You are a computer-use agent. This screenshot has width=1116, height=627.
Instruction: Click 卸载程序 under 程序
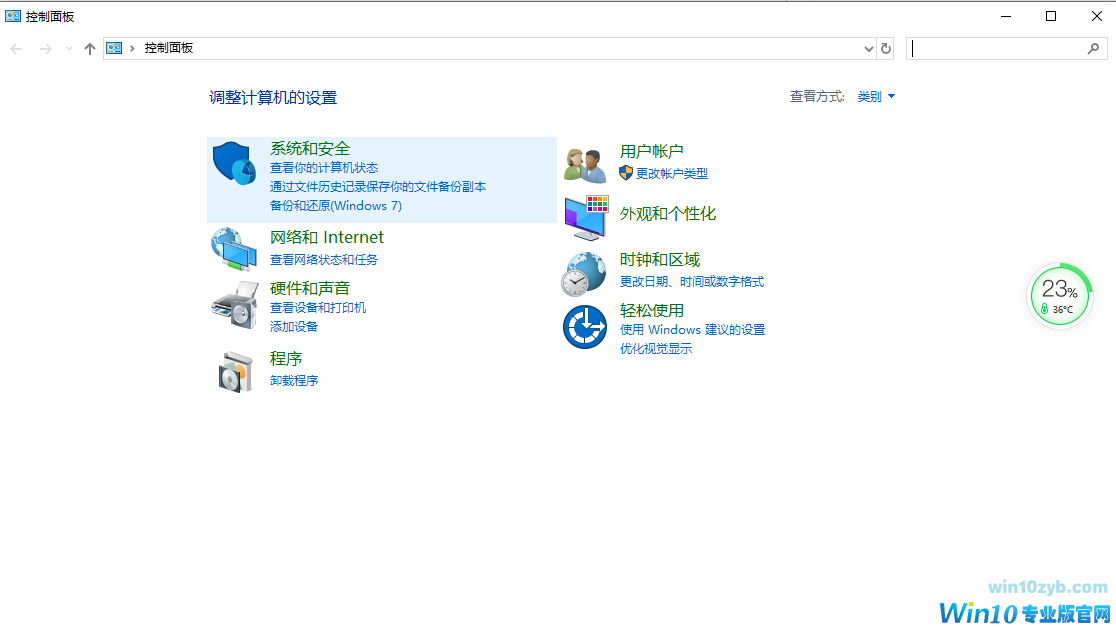(297, 380)
